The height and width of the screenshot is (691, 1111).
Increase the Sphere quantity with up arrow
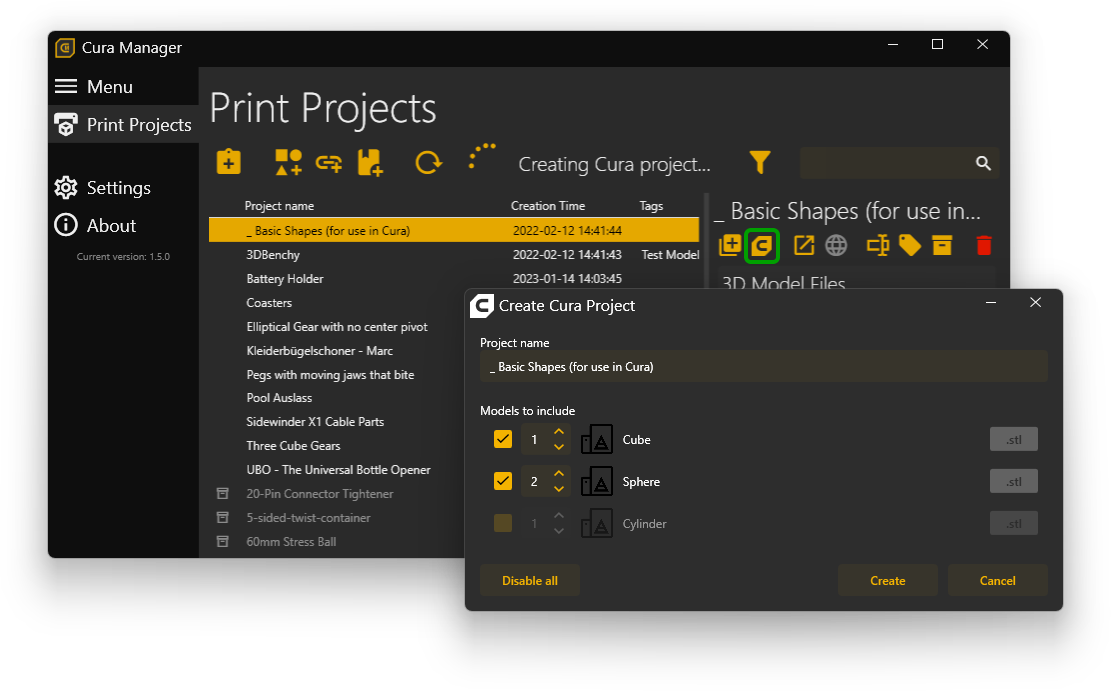pos(559,473)
